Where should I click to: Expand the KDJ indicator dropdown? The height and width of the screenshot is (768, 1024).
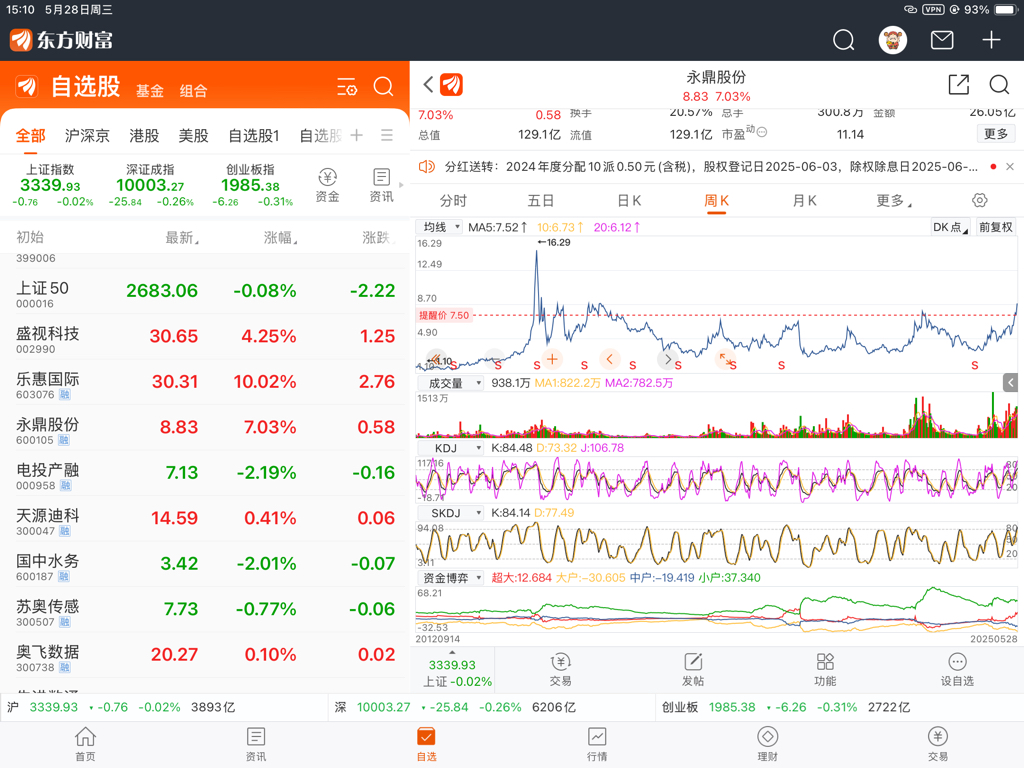[x=449, y=448]
